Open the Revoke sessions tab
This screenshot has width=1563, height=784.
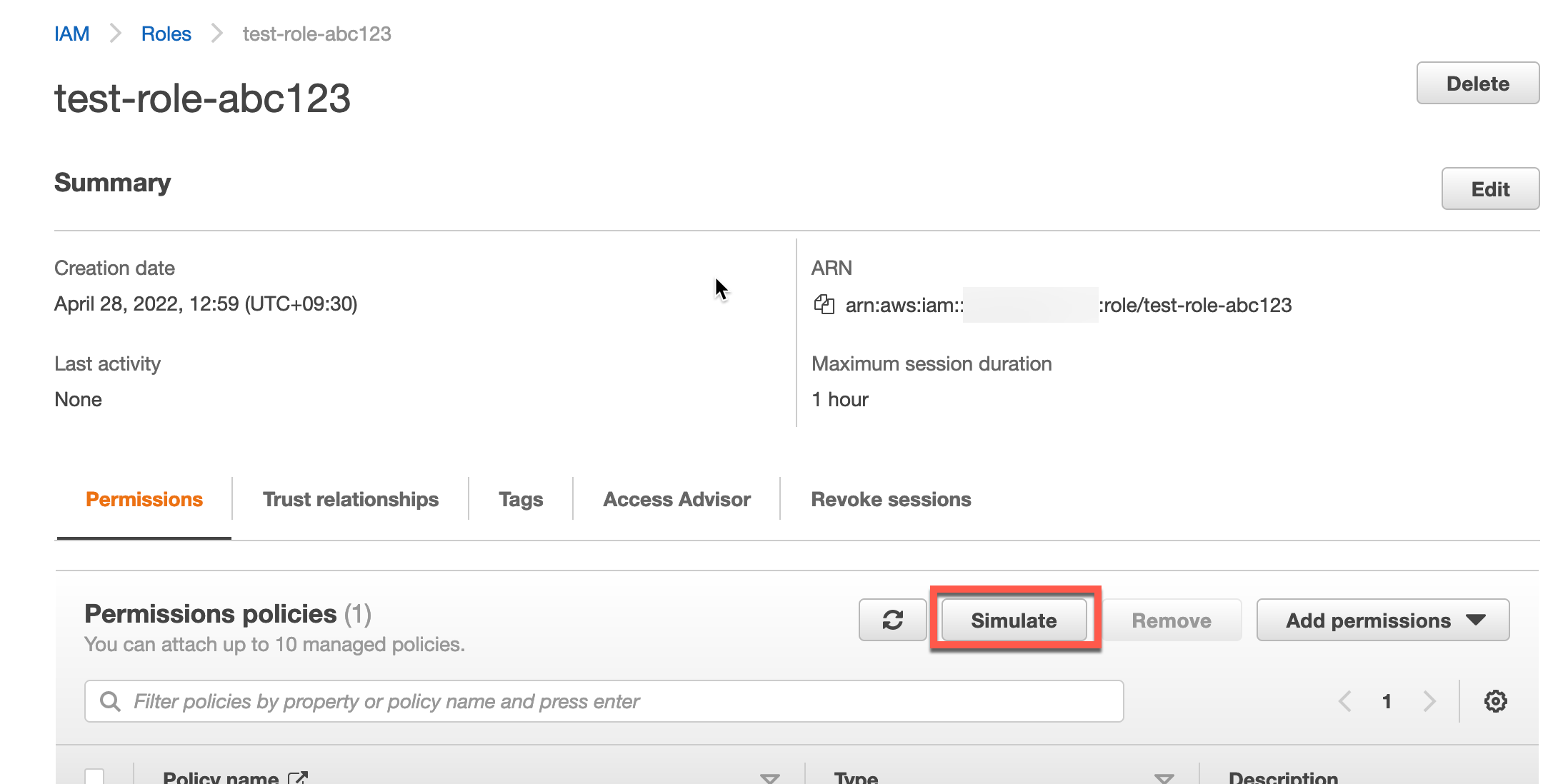point(891,499)
